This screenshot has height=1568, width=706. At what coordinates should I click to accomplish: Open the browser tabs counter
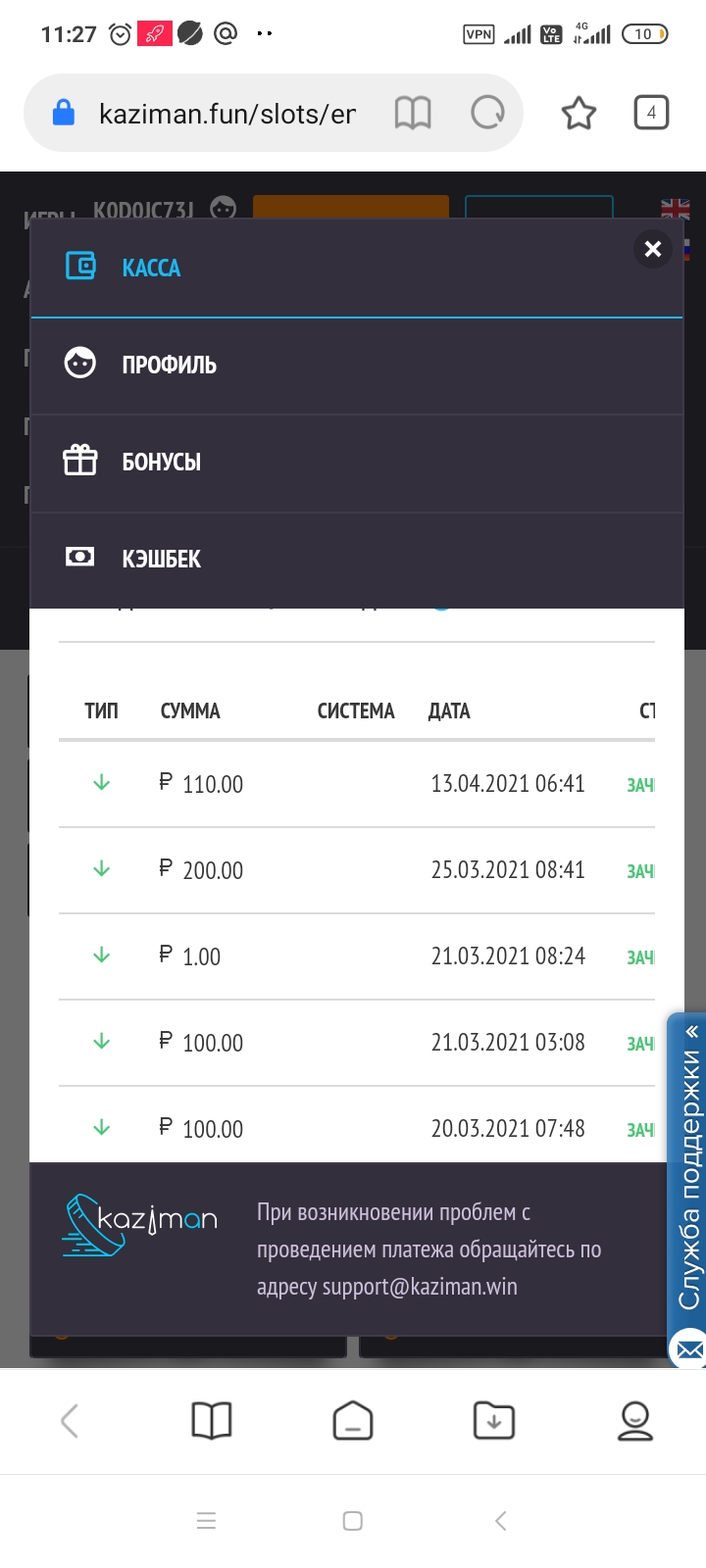point(651,113)
